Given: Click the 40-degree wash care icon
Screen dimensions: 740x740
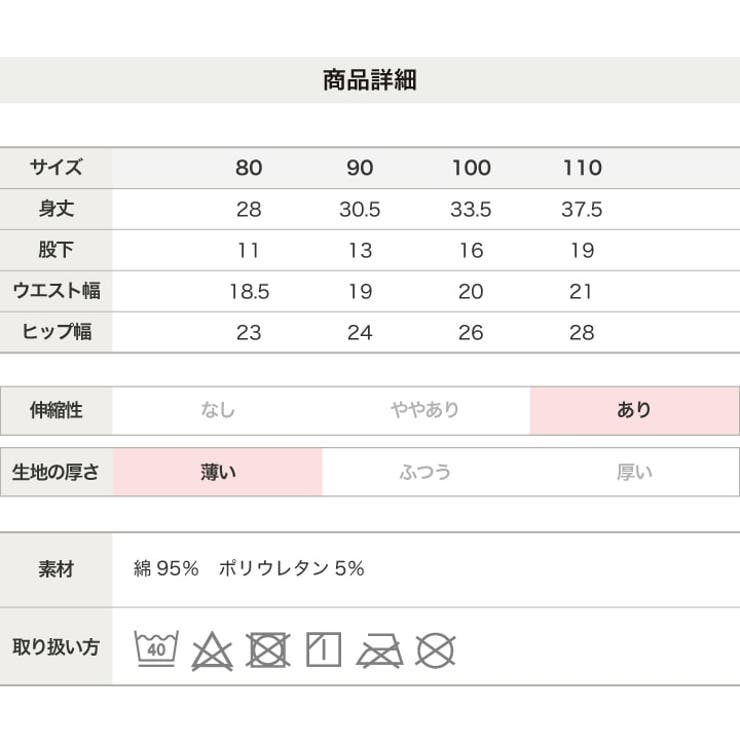Looking at the screenshot, I should tap(156, 648).
